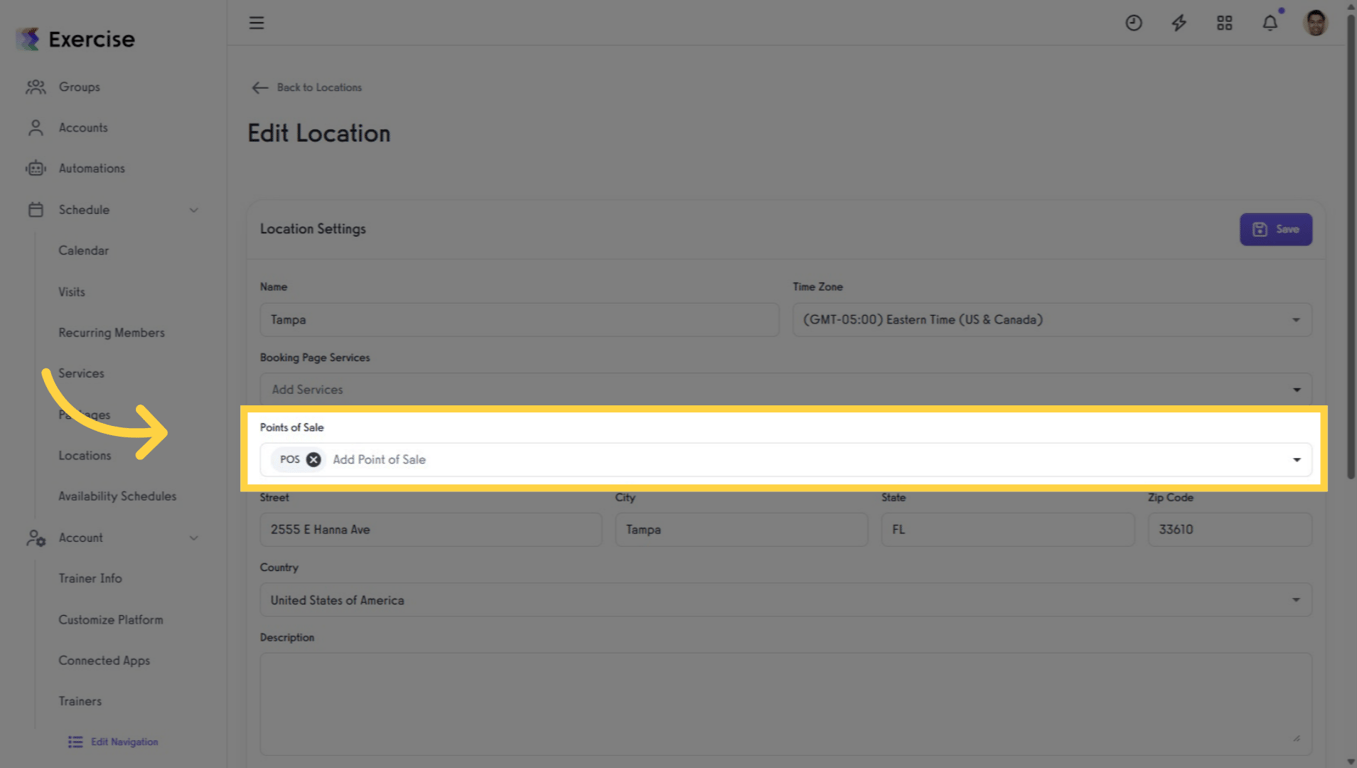Click the back arrow icon to Locations
The height and width of the screenshot is (768, 1357).
pyautogui.click(x=260, y=88)
